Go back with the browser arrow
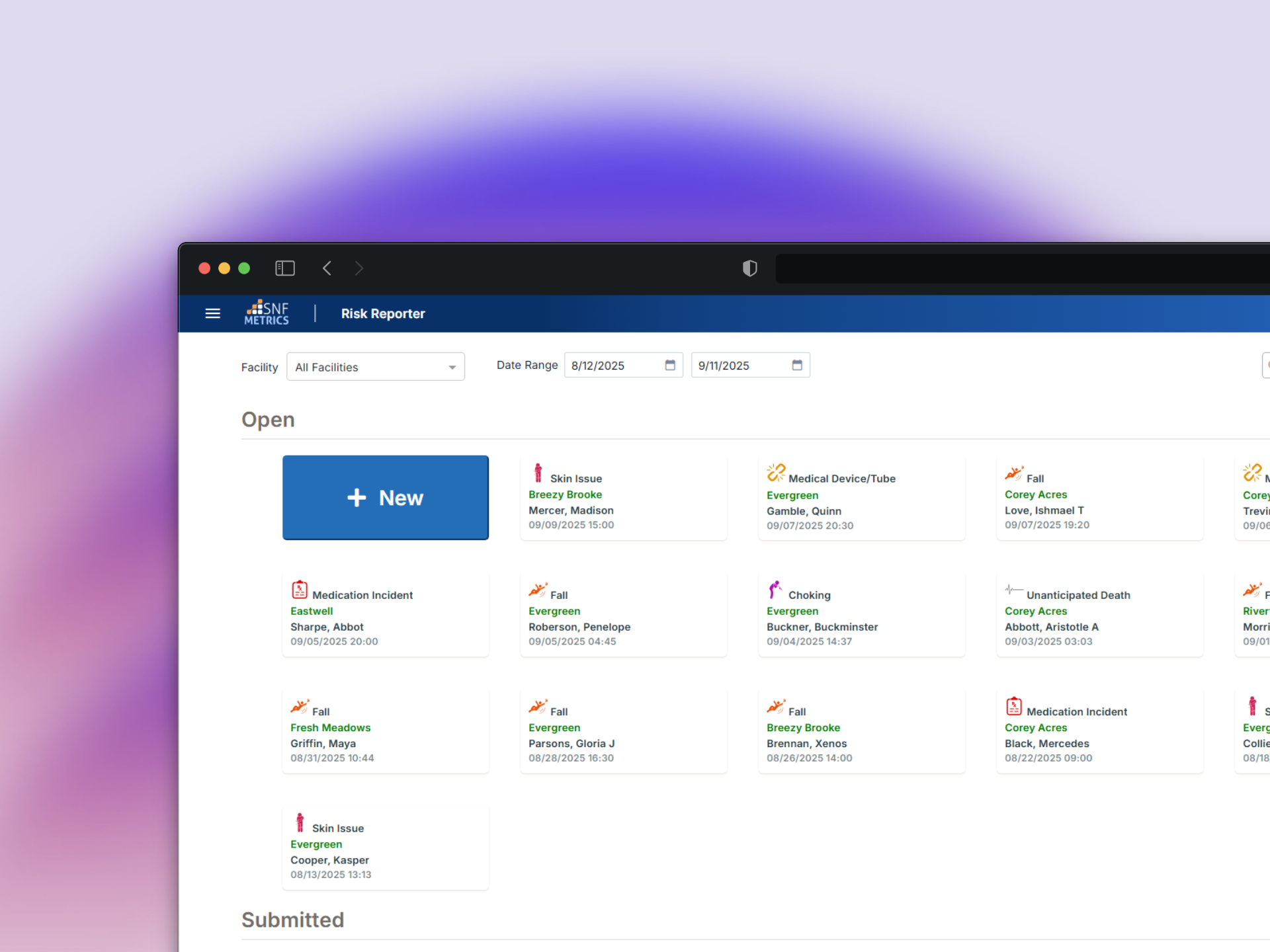 pos(327,268)
